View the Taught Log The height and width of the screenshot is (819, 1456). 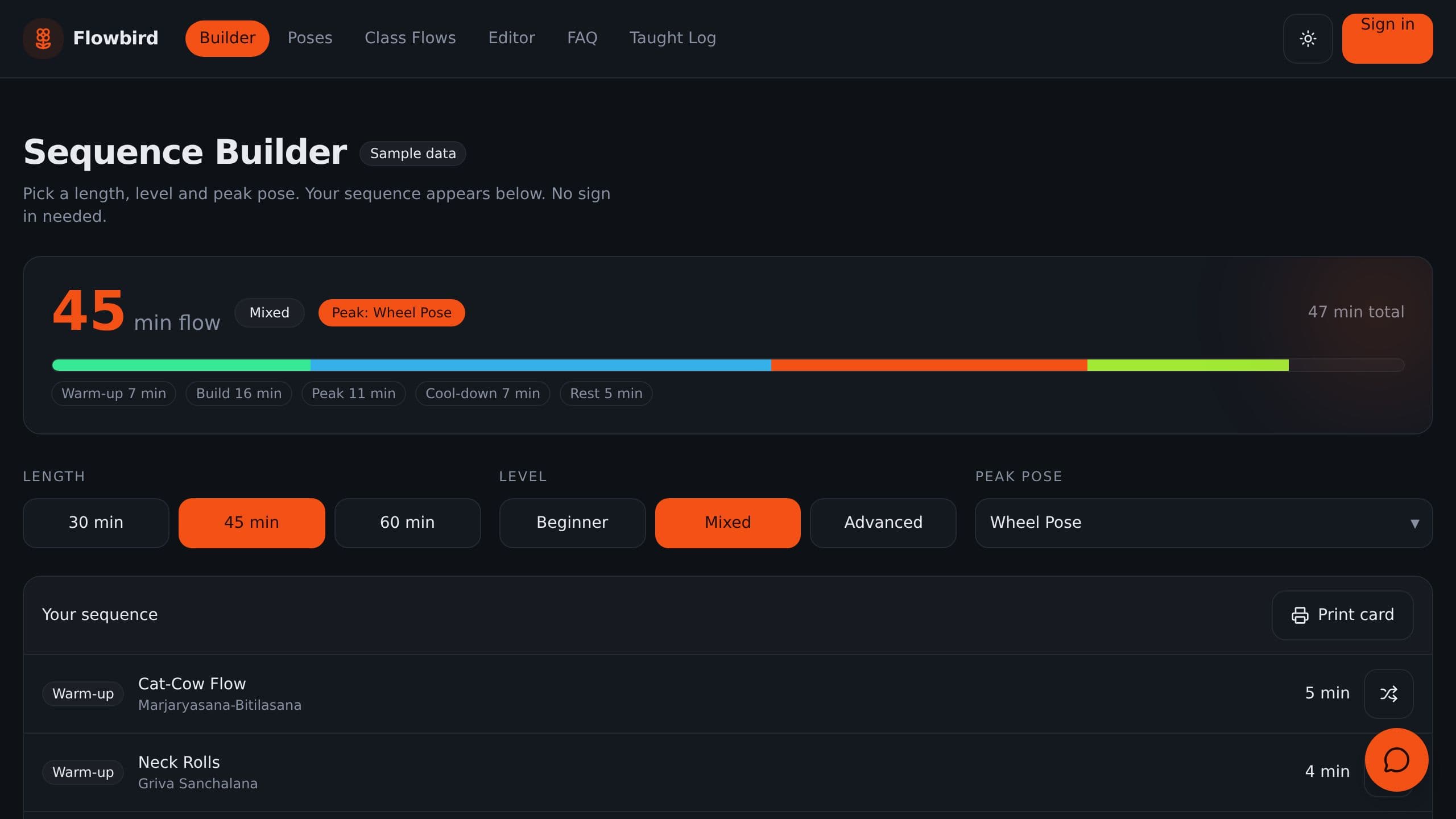[673, 38]
